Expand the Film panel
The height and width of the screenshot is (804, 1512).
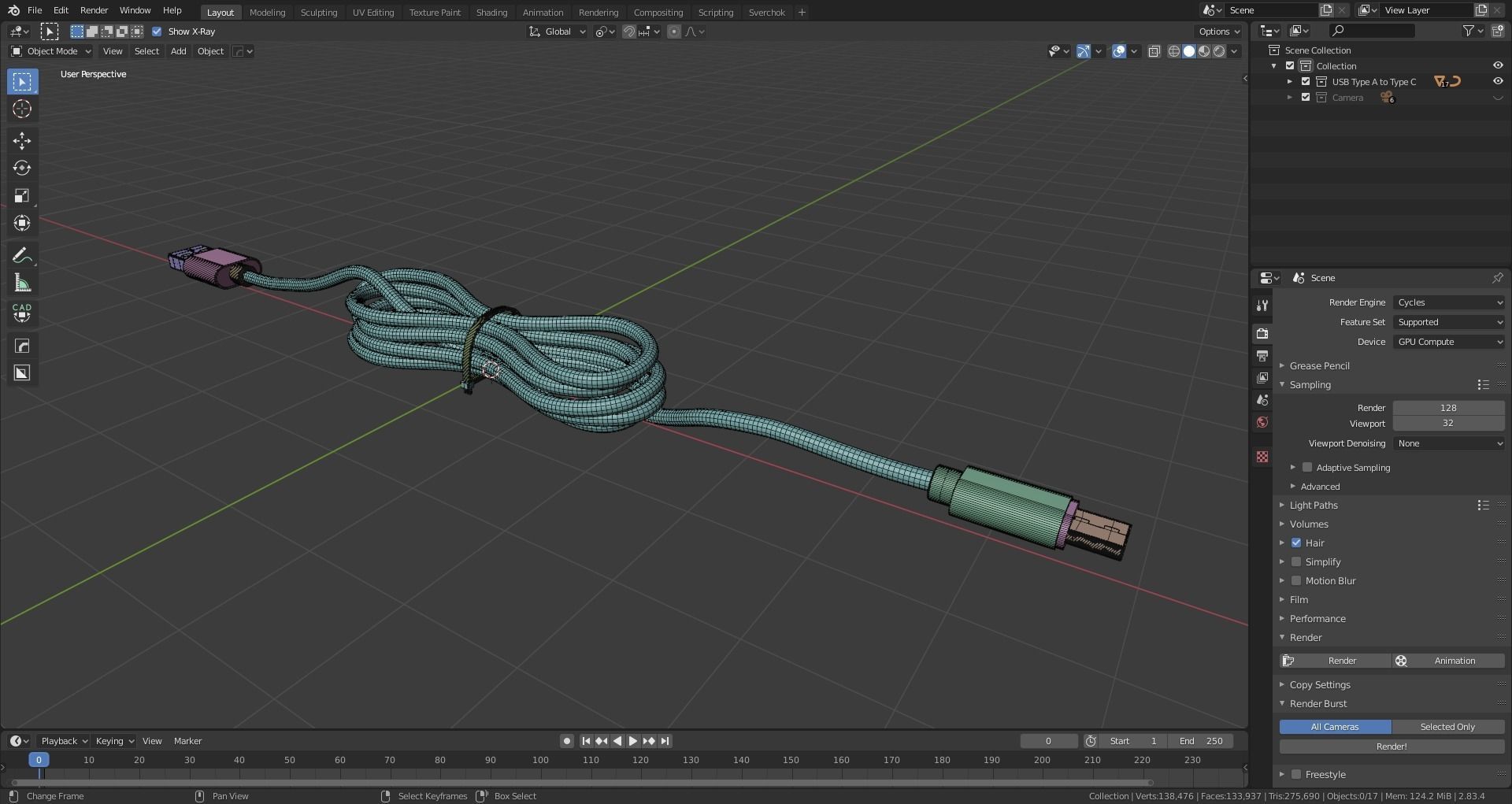(1299, 600)
